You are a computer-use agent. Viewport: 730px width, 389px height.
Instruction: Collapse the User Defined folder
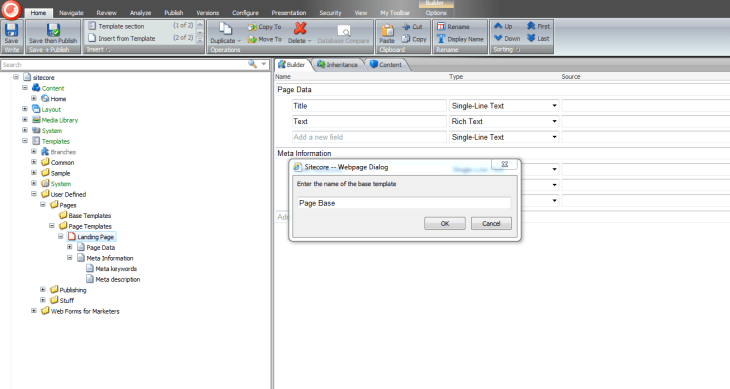point(34,194)
